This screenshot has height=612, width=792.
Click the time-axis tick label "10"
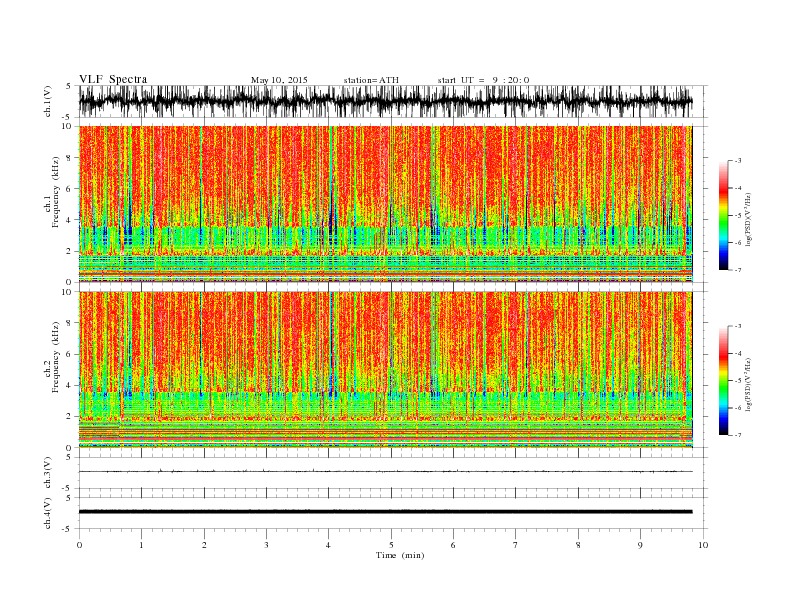[x=703, y=545]
